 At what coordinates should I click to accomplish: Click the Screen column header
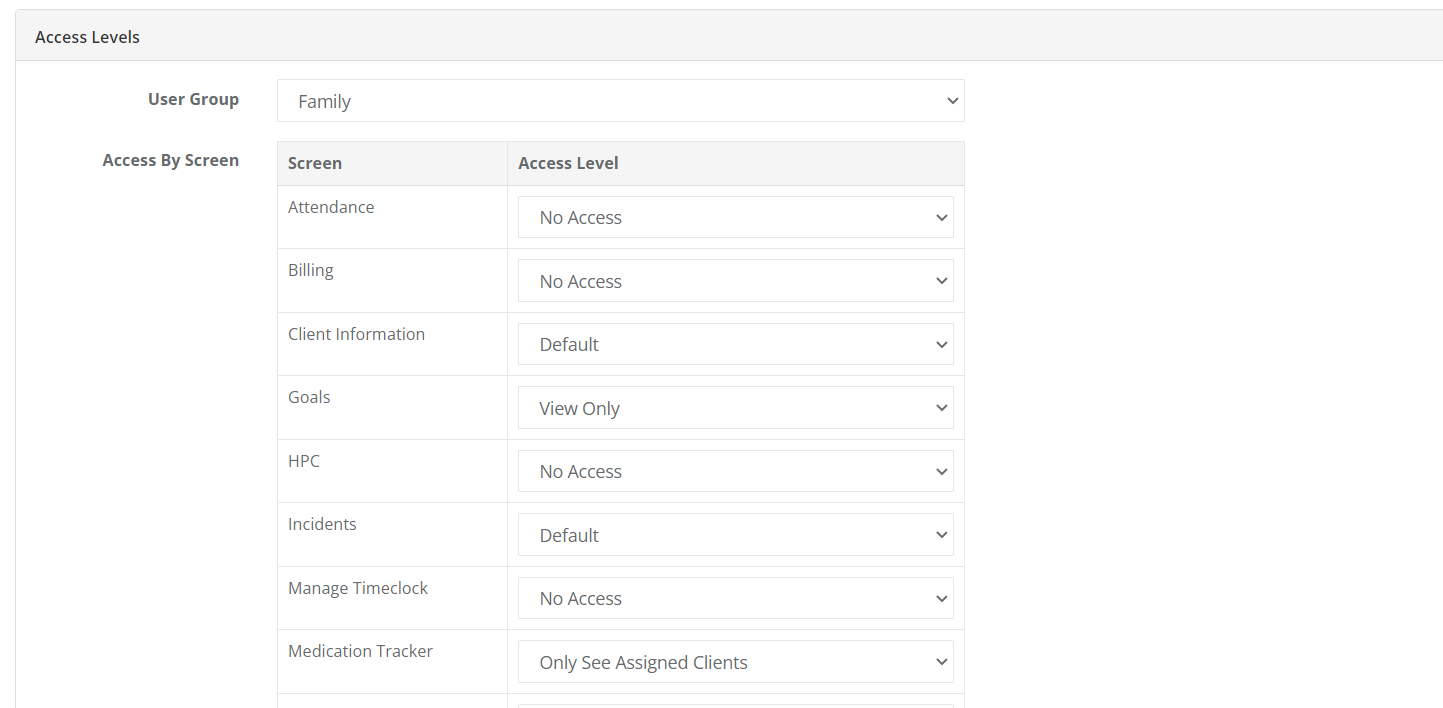coord(315,163)
